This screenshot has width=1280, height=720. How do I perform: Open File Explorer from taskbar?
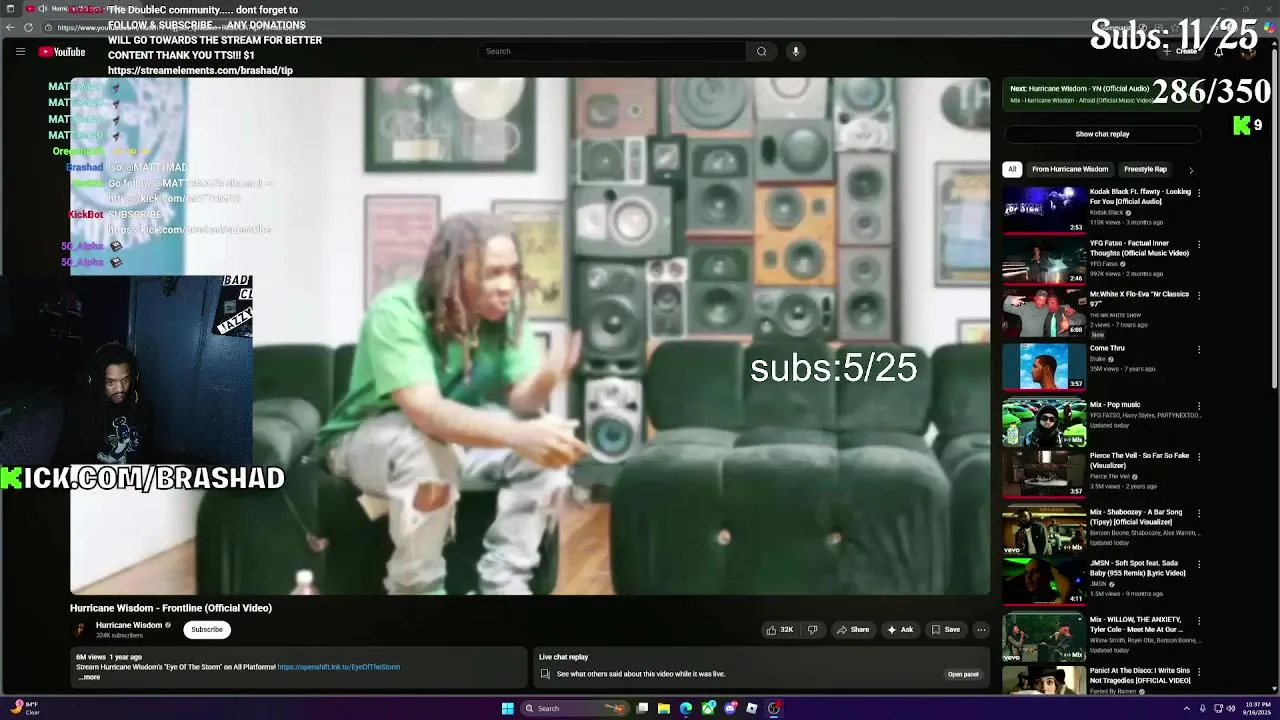click(x=663, y=708)
